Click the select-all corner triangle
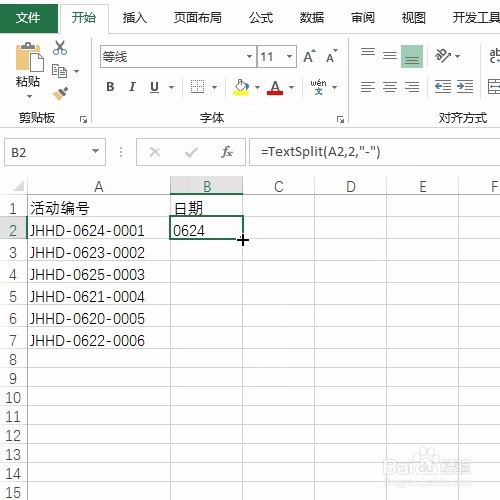 pyautogui.click(x=19, y=185)
